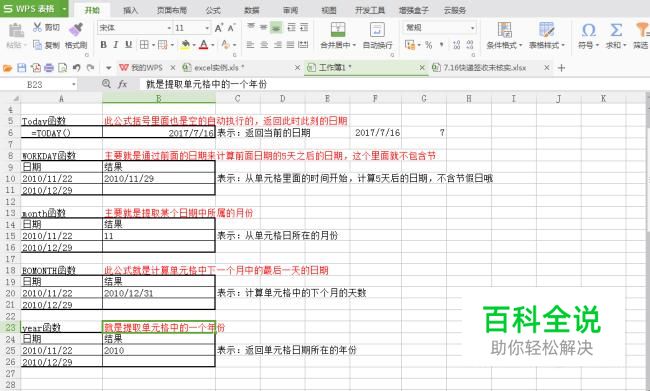Click the Merge and Center (合并居中) icon
Viewport: 650px width, 391px height.
338,29
